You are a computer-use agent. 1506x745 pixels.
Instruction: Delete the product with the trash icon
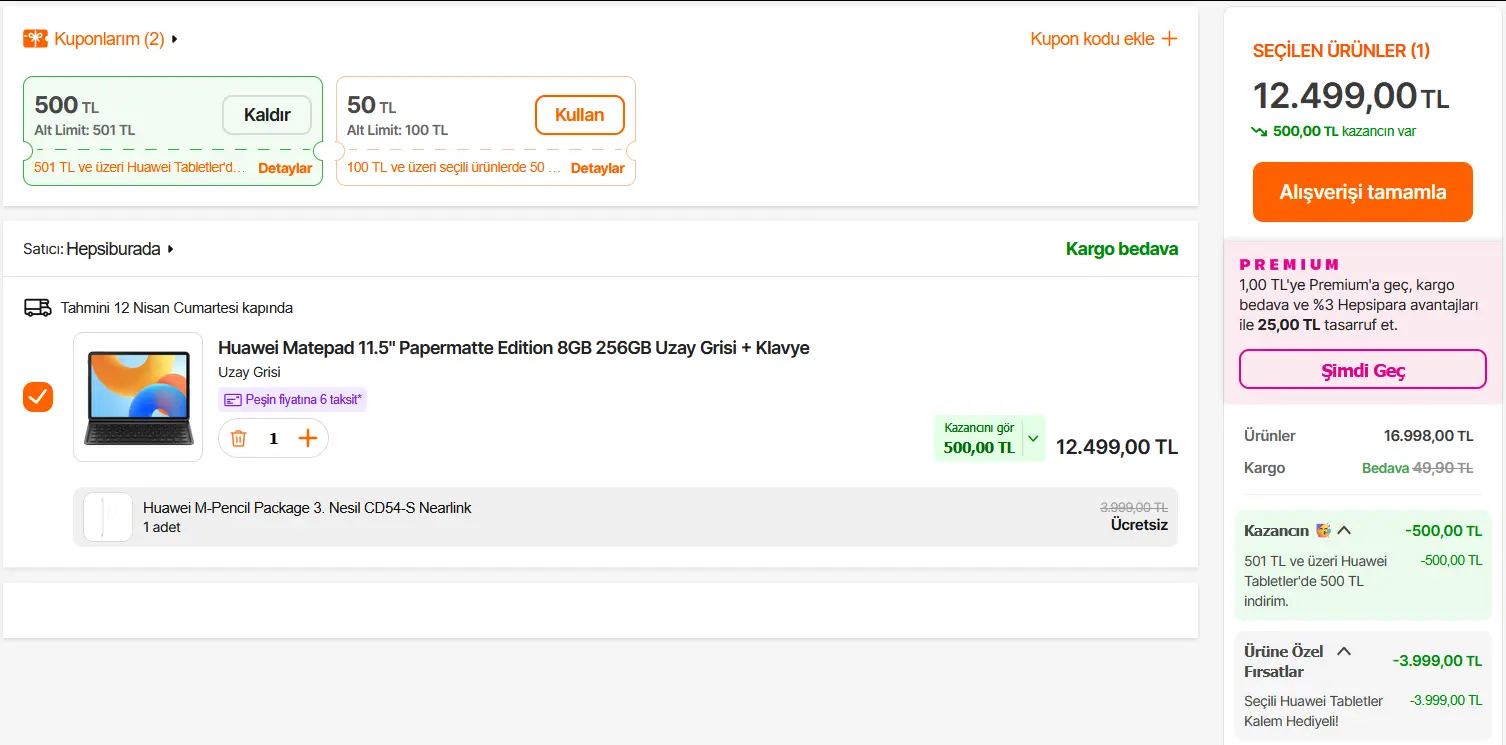tap(238, 438)
